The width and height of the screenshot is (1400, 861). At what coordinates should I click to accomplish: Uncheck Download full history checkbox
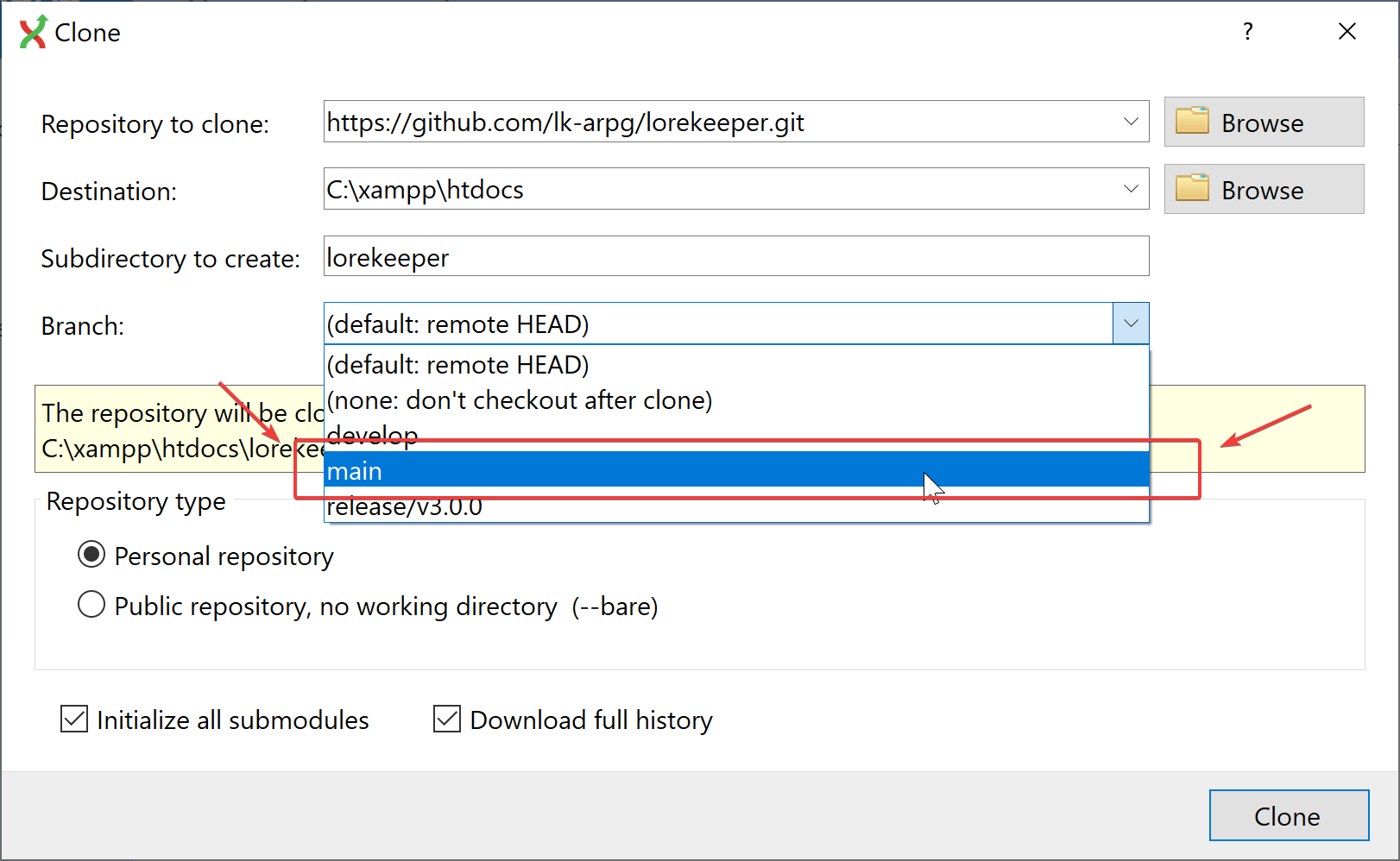click(447, 719)
